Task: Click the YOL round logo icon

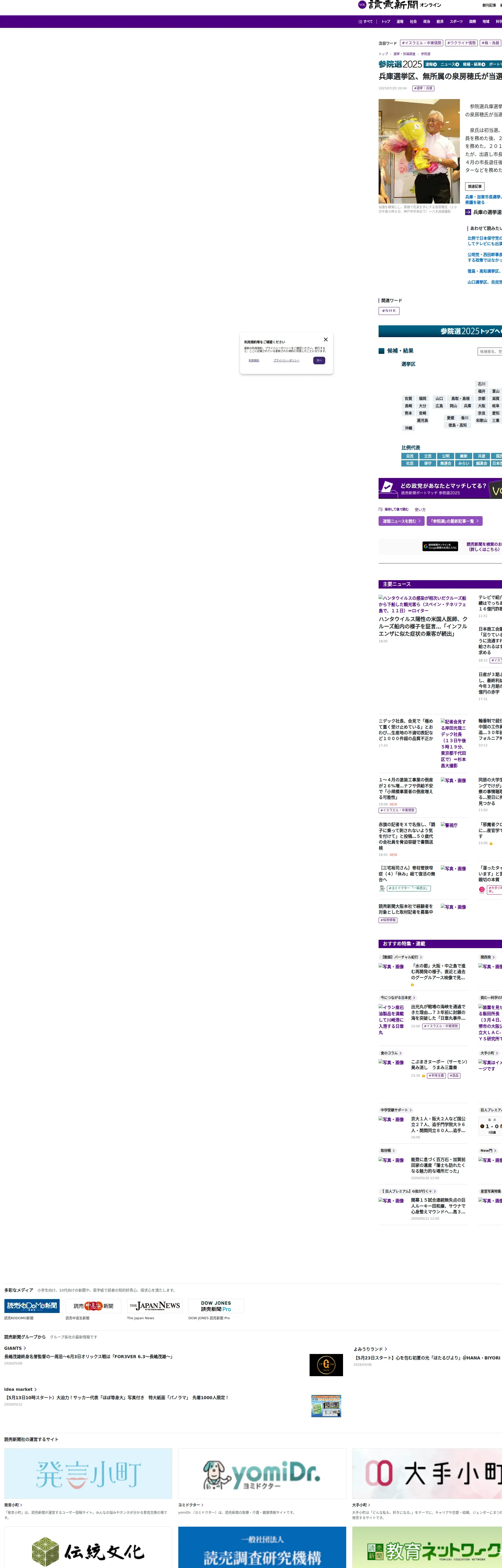Action: [362, 5]
